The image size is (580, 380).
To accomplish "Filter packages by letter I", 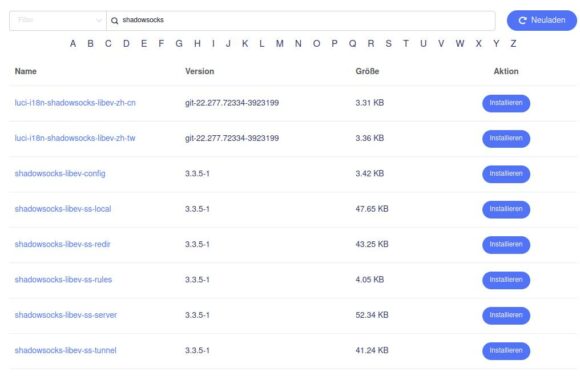I will pos(213,44).
